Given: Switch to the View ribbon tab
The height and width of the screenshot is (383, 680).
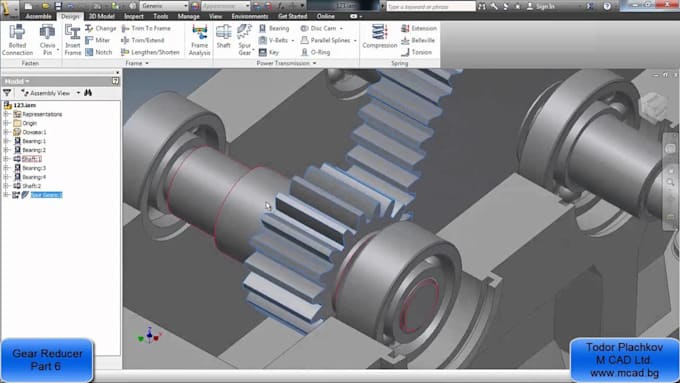Looking at the screenshot, I should coord(216,16).
